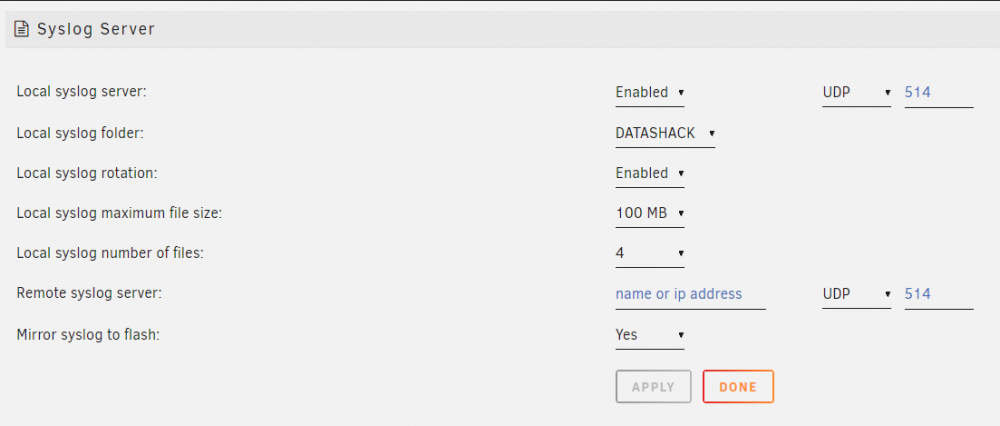
Task: Open the remote syslog server UDP dropdown
Action: [x=856, y=295]
